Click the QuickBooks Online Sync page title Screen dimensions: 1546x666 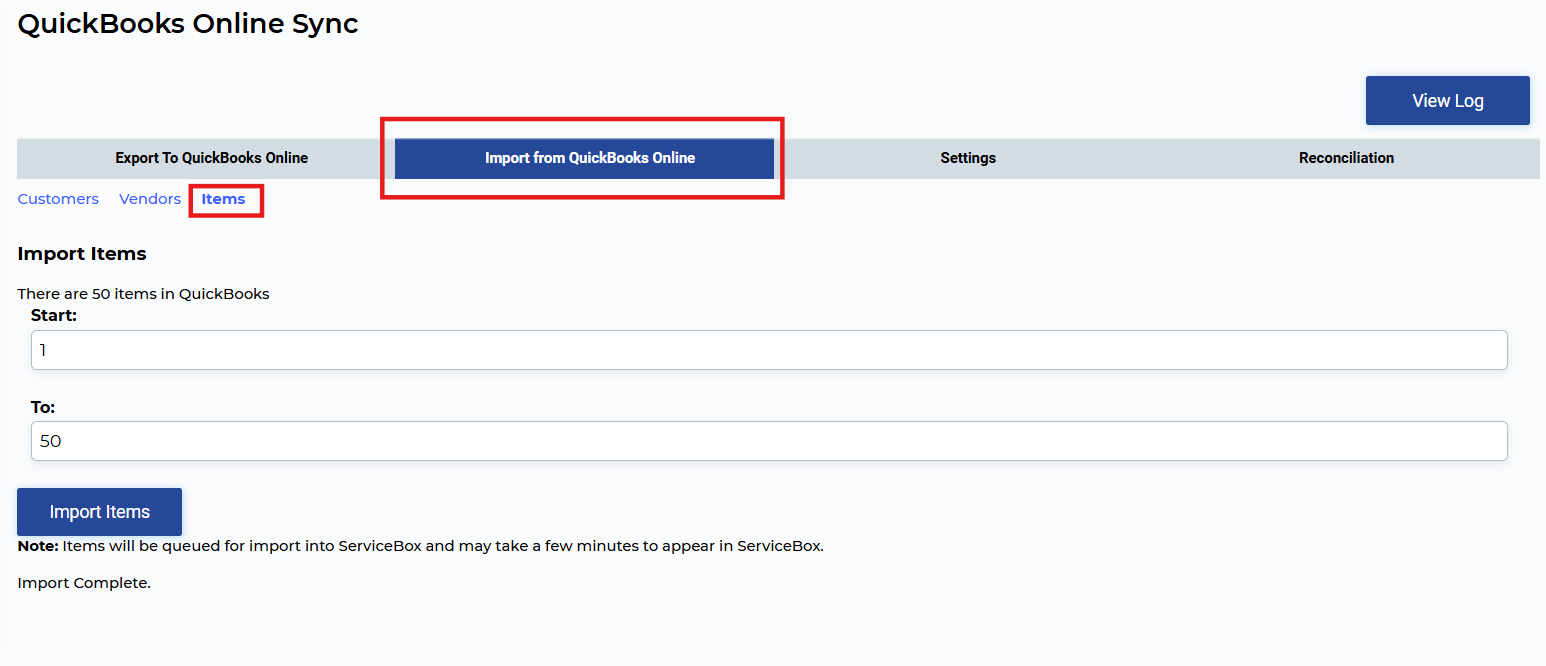[x=188, y=23]
